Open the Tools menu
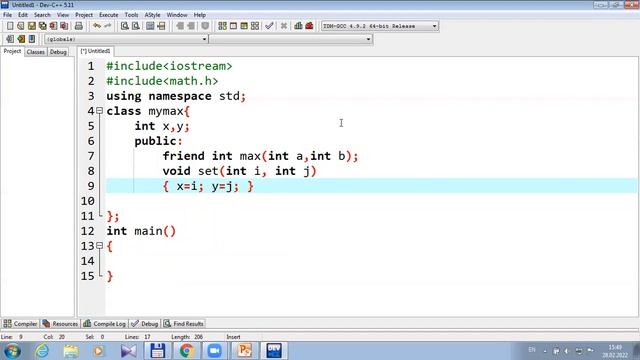 (x=131, y=15)
